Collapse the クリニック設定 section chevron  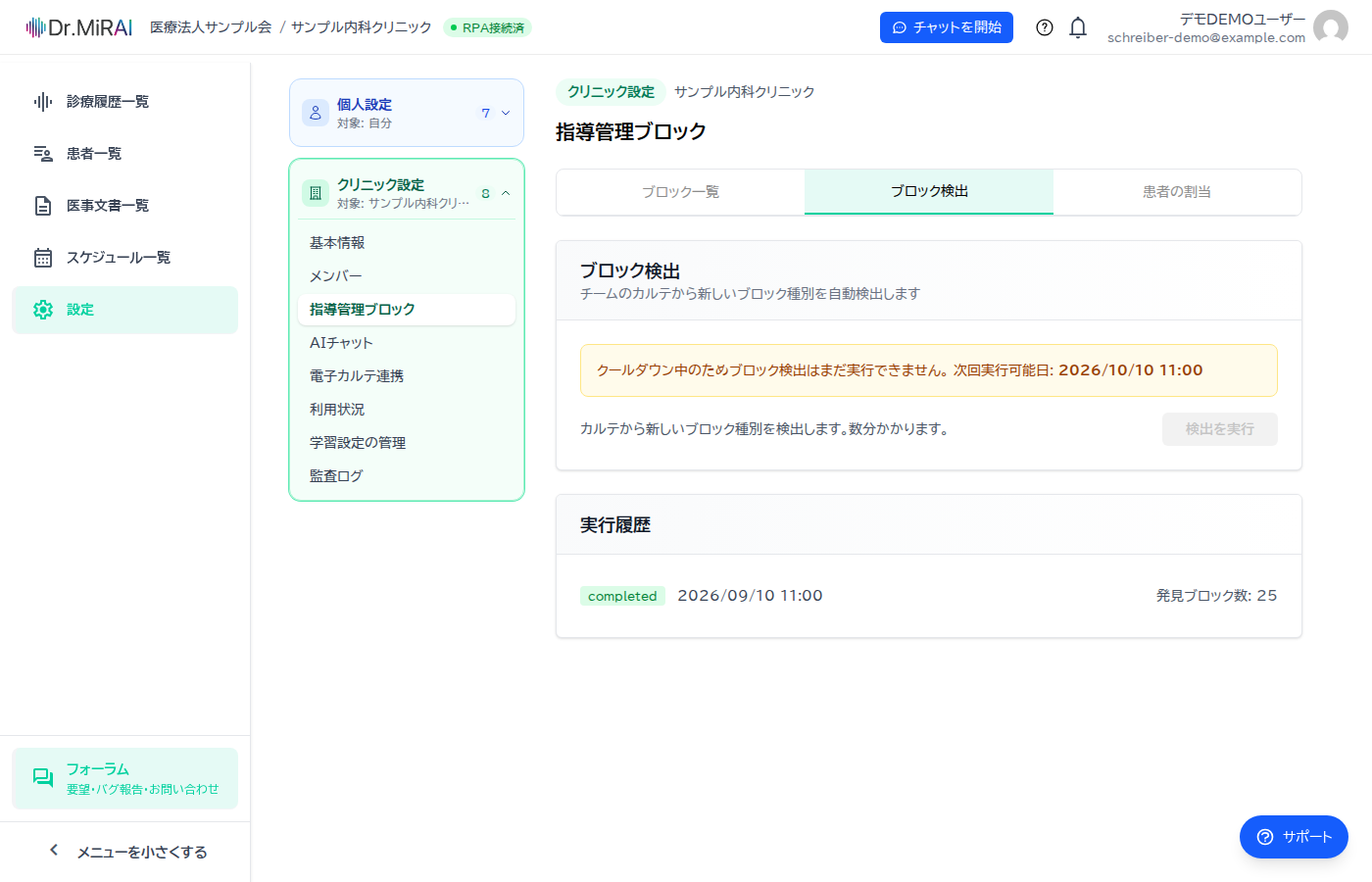click(x=506, y=193)
